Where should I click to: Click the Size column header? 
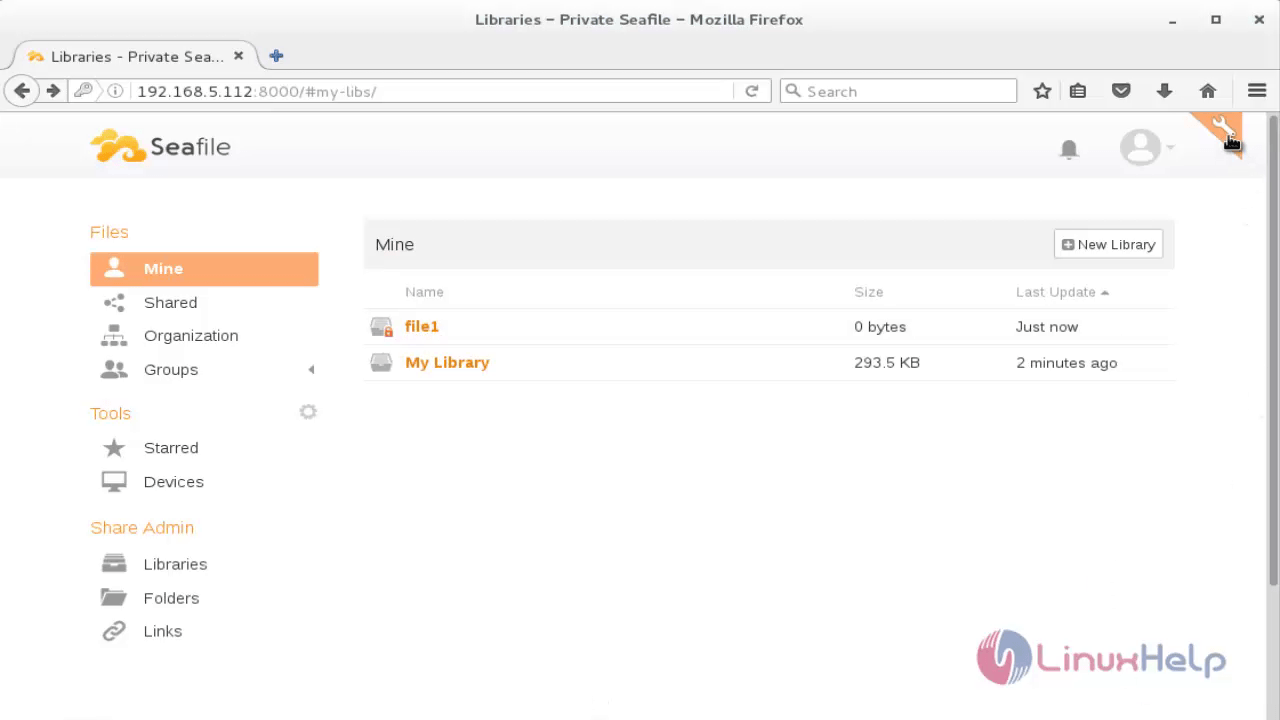coord(868,292)
